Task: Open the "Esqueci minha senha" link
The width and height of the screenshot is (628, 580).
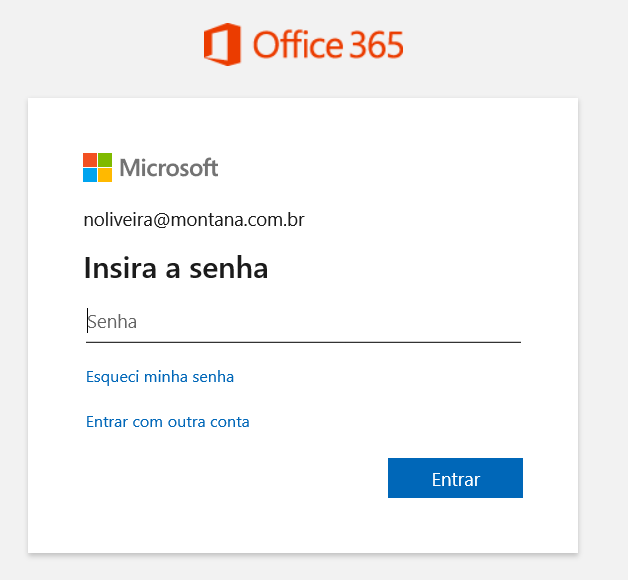Action: 160,377
